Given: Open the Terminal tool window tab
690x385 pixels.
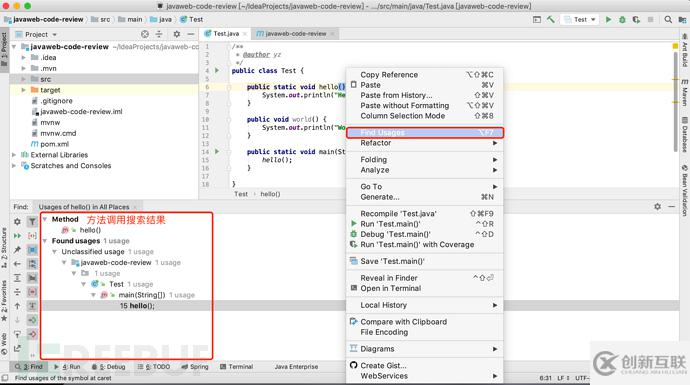Looking at the screenshot, I should (x=236, y=367).
